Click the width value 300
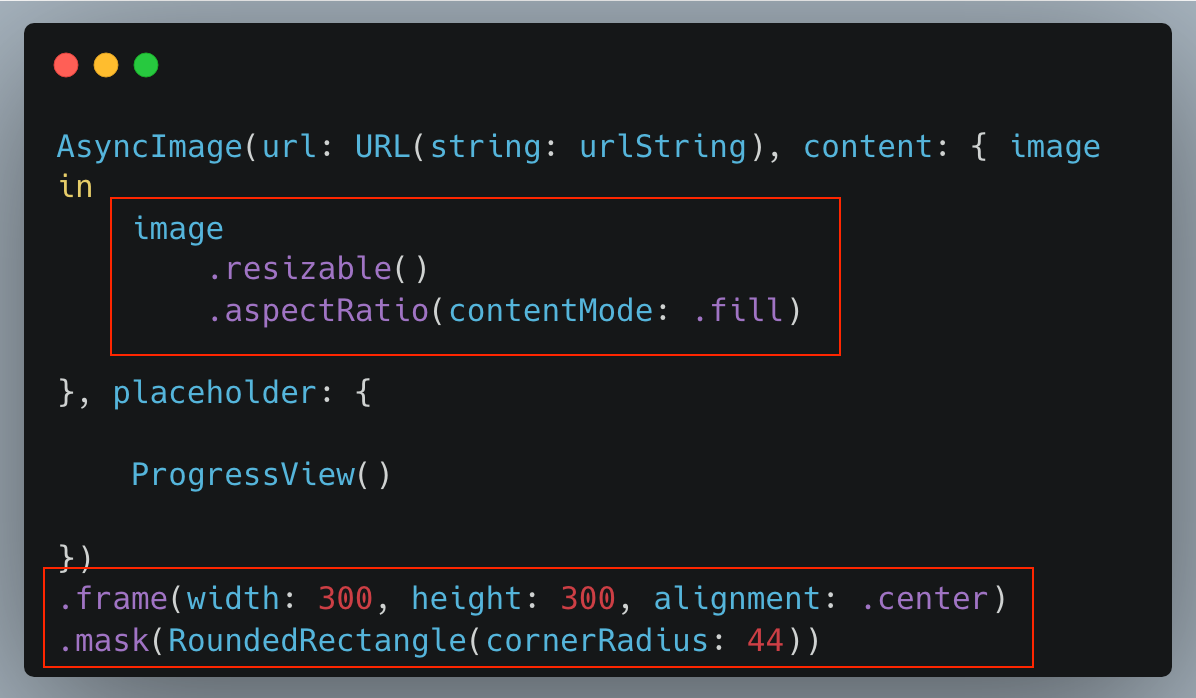 346,598
